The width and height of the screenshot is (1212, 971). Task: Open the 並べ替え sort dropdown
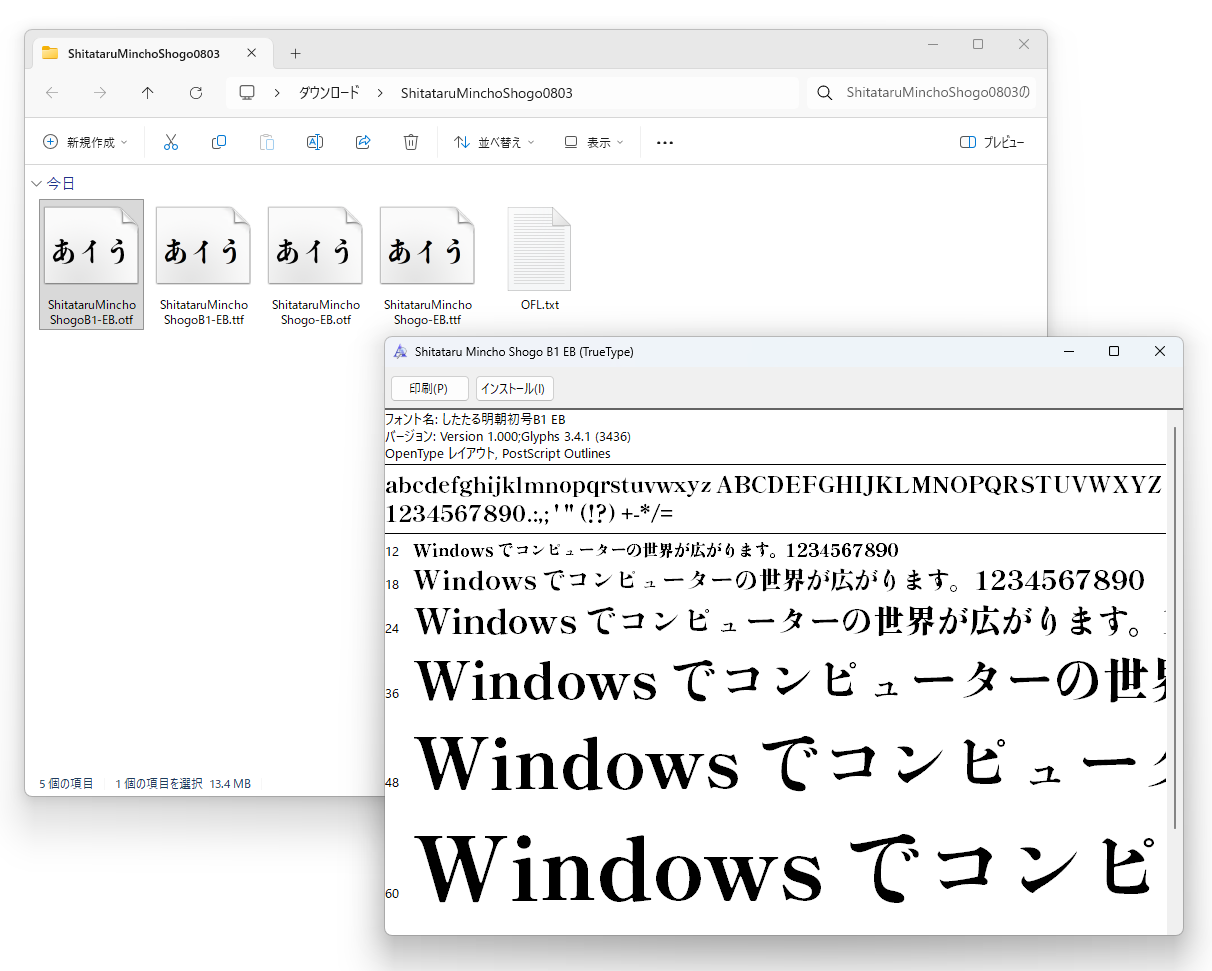[x=494, y=142]
